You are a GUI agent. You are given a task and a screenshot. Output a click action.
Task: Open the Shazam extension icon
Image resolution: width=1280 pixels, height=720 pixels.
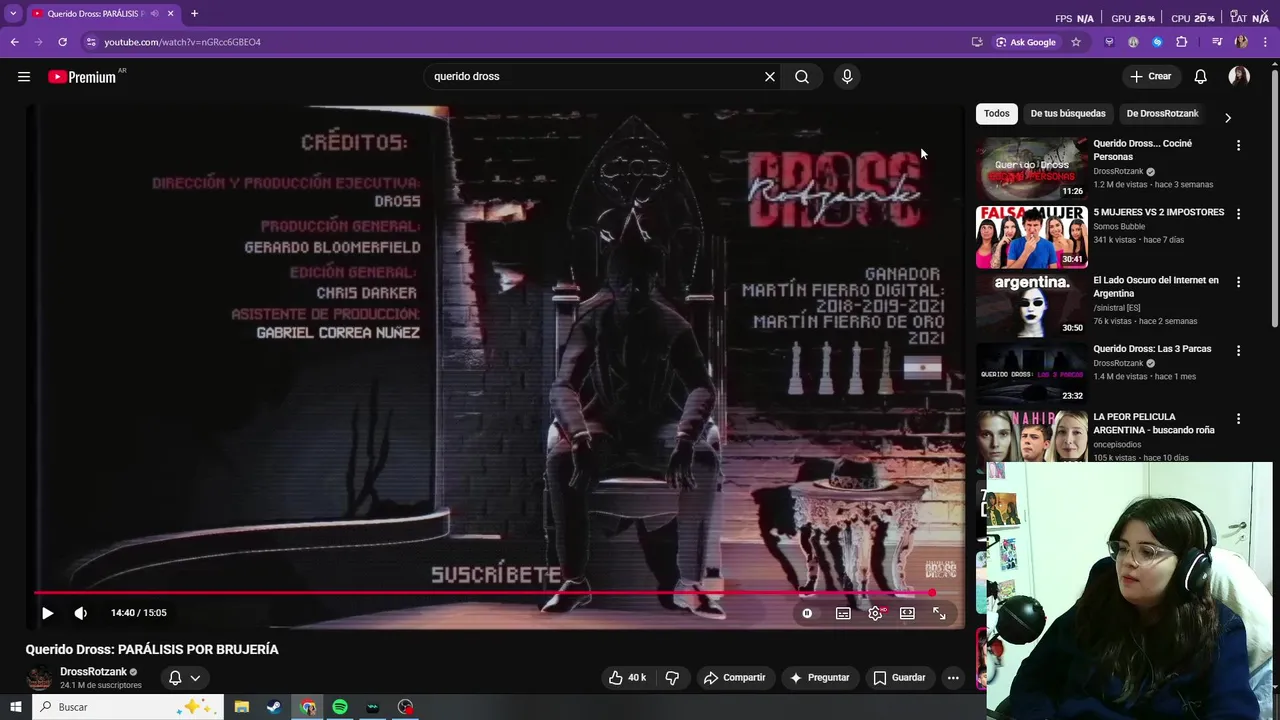[1157, 42]
